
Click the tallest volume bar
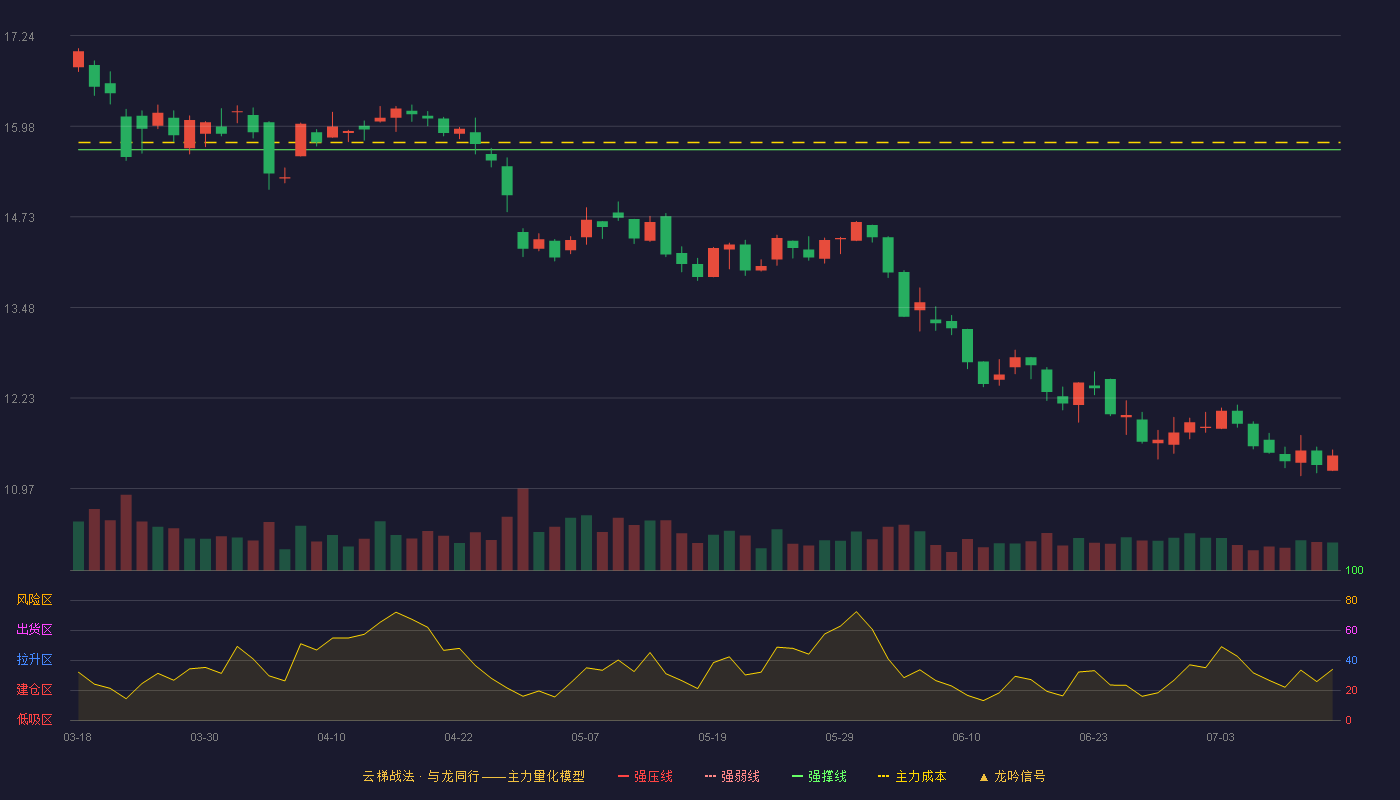523,529
